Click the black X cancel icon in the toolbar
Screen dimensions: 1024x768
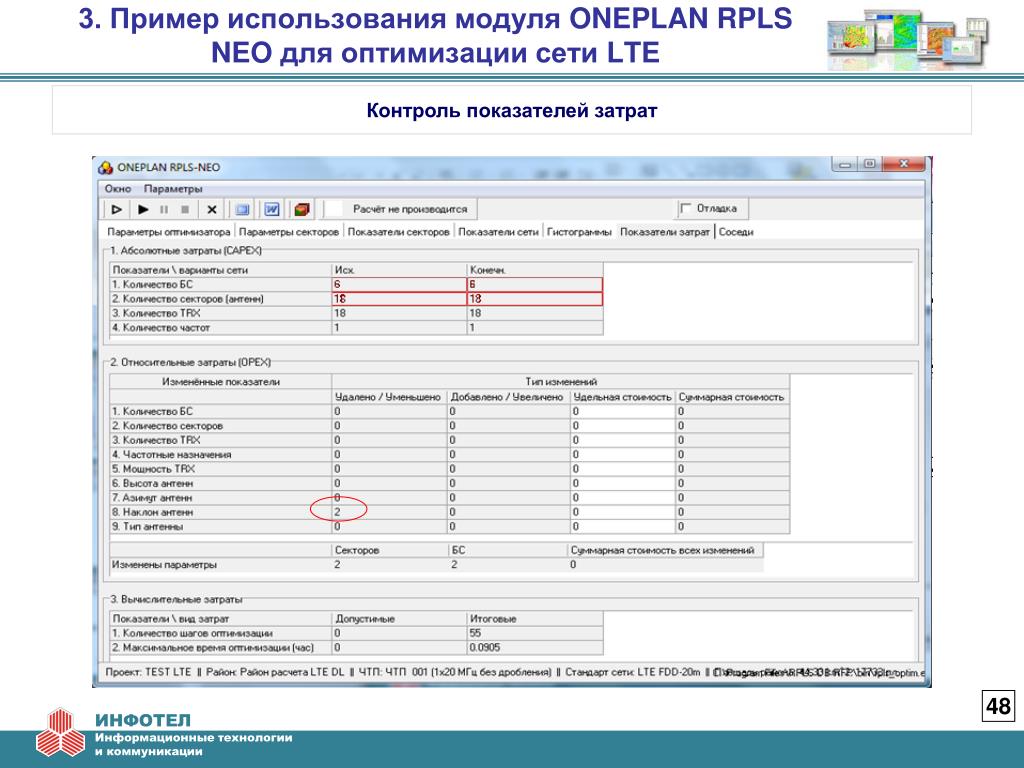coord(212,210)
